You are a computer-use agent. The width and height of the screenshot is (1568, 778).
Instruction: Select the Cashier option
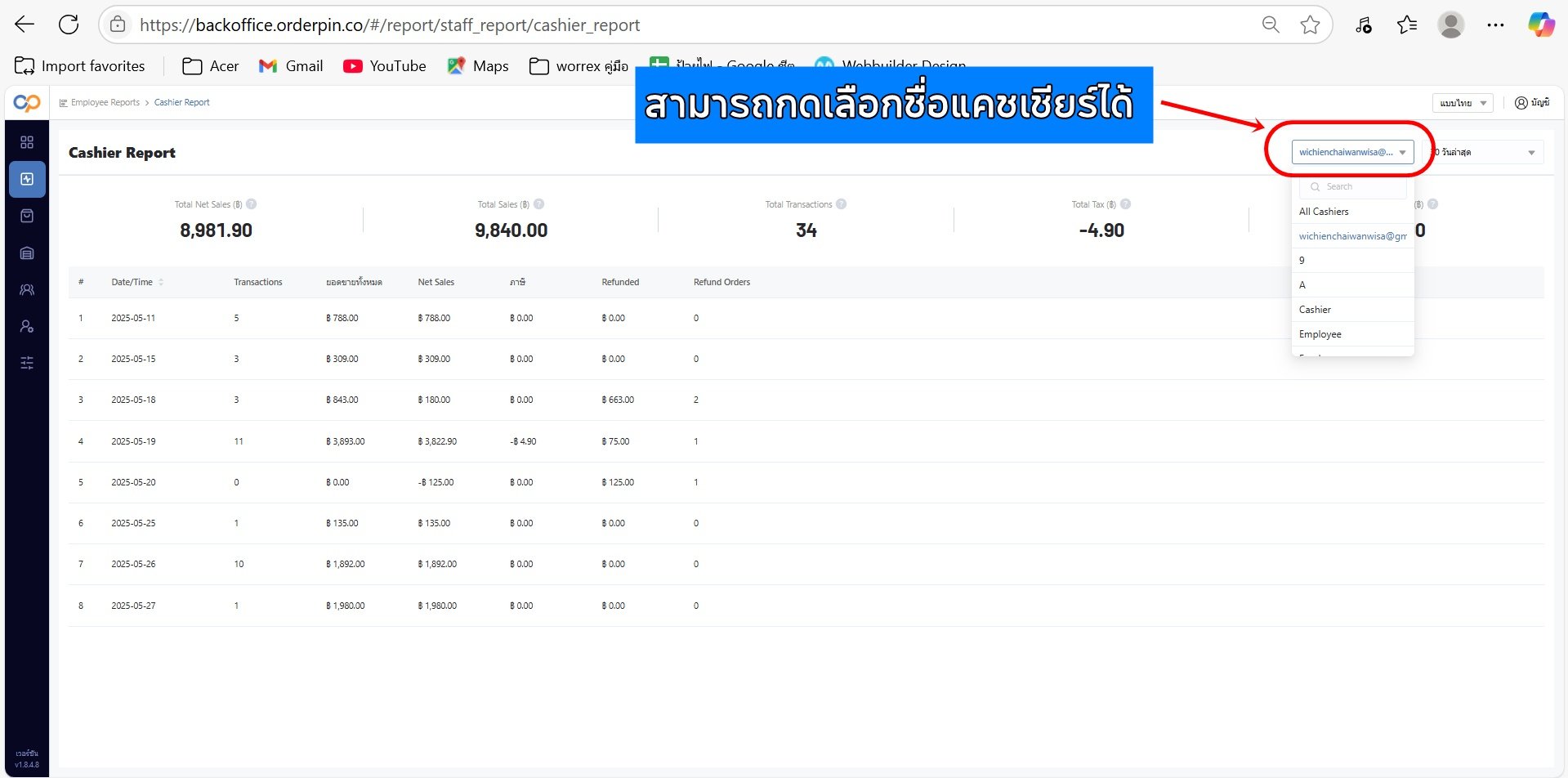tap(1352, 310)
